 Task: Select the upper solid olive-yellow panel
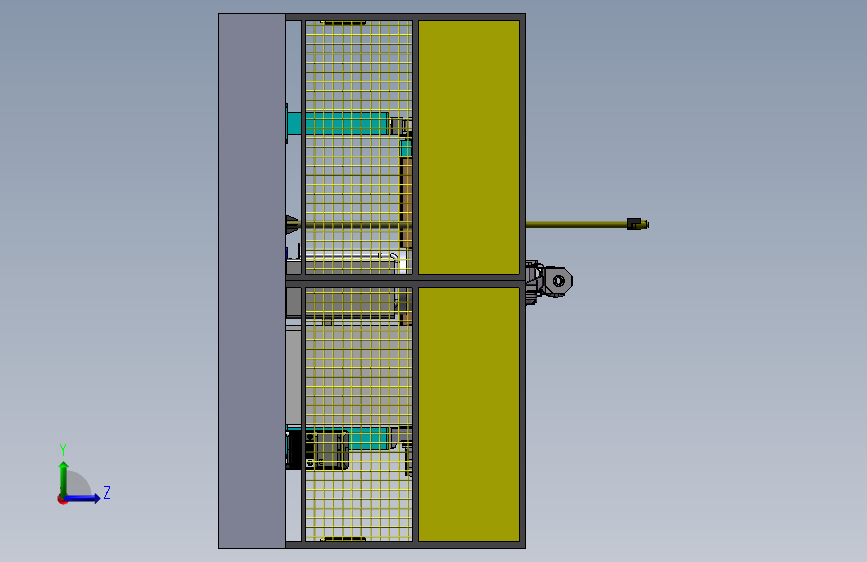(469, 147)
